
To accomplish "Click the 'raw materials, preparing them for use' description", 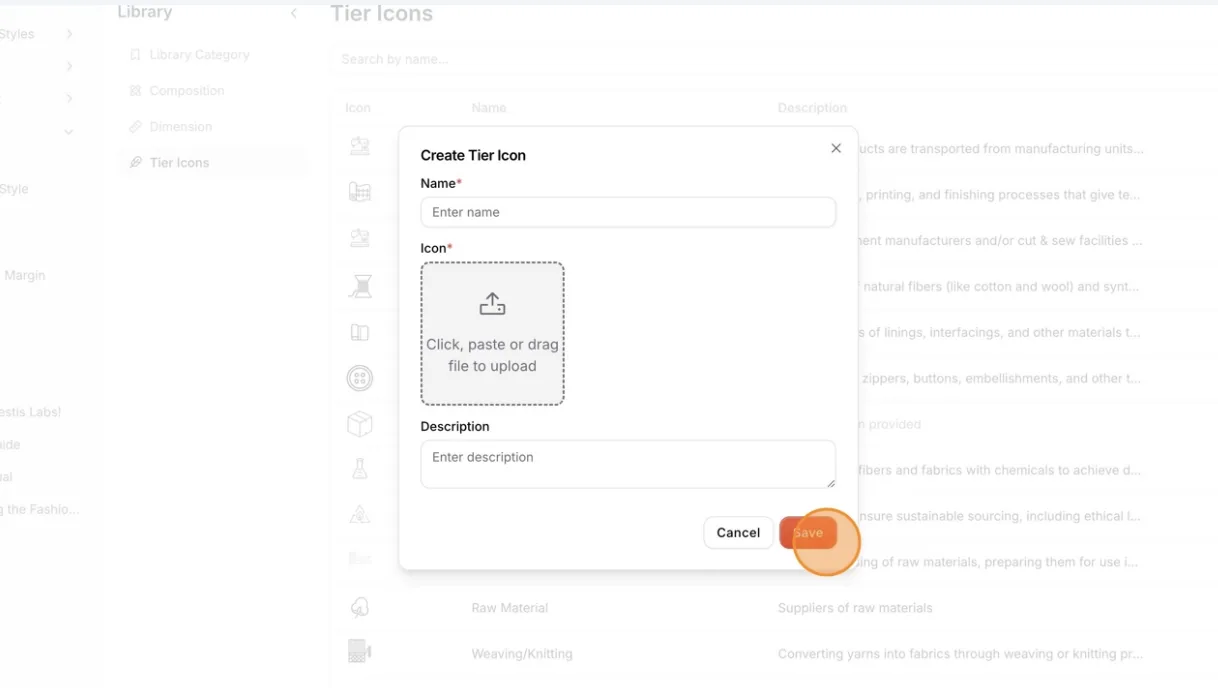I will pyautogui.click(x=1001, y=562).
